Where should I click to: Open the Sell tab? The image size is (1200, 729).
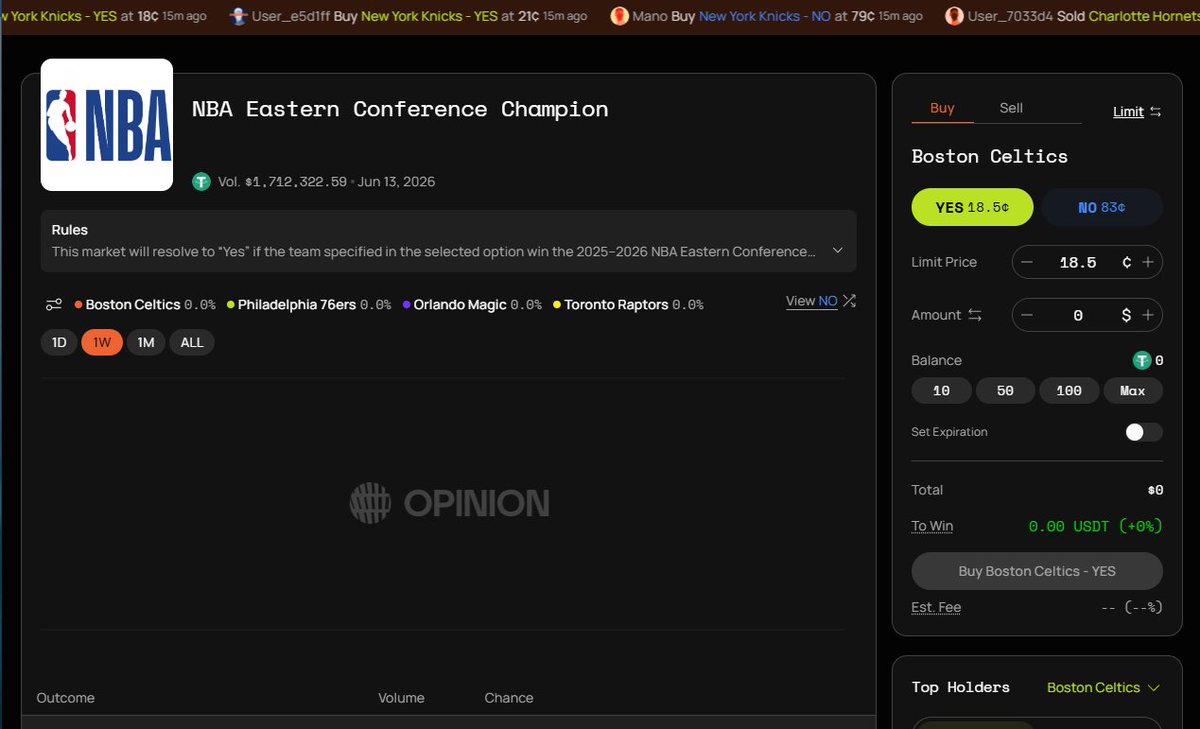(1011, 108)
